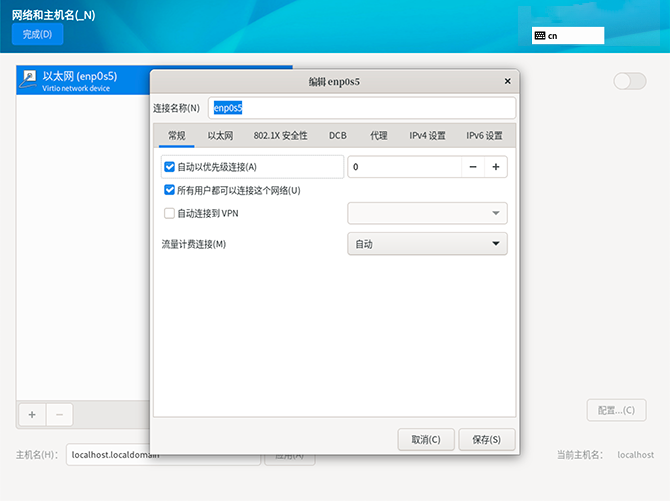Expand the VPN selection dropdown
Image resolution: width=670 pixels, height=501 pixels.
click(427, 213)
